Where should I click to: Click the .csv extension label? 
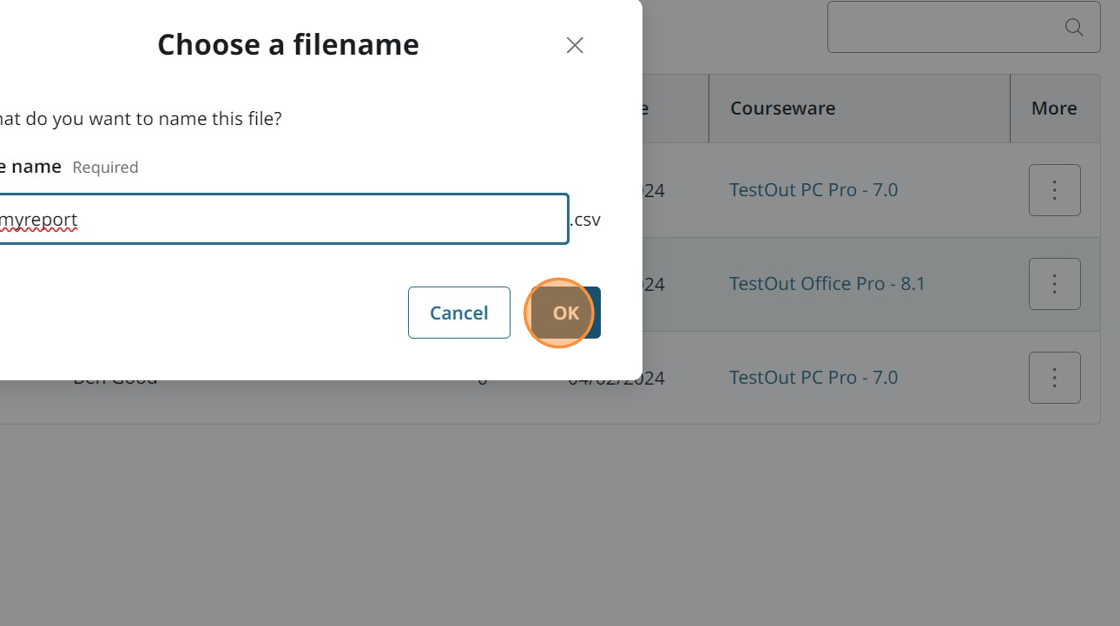(x=586, y=220)
